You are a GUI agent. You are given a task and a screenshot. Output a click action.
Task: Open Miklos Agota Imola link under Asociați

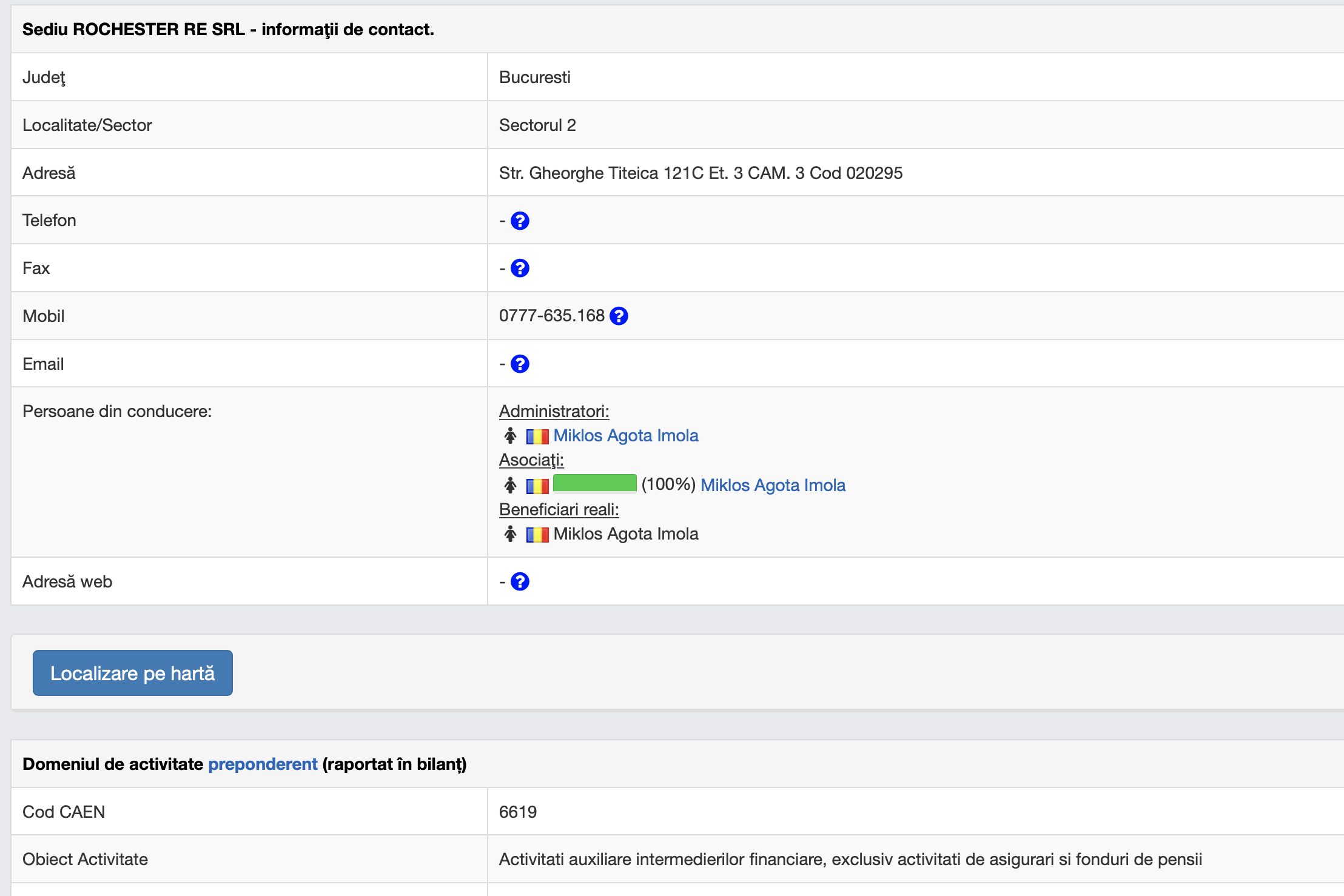(x=773, y=485)
